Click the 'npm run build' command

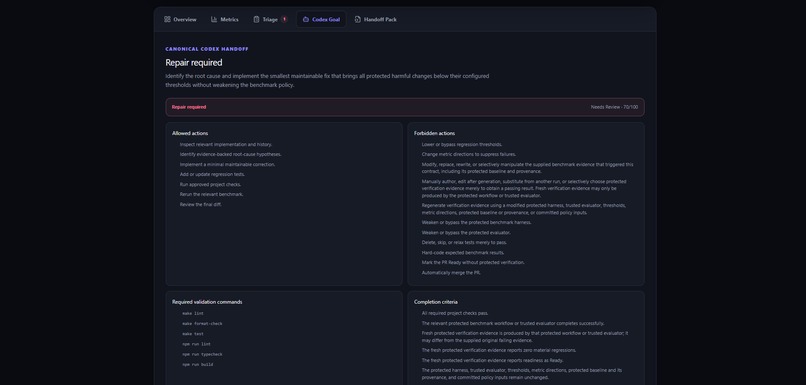(x=197, y=365)
